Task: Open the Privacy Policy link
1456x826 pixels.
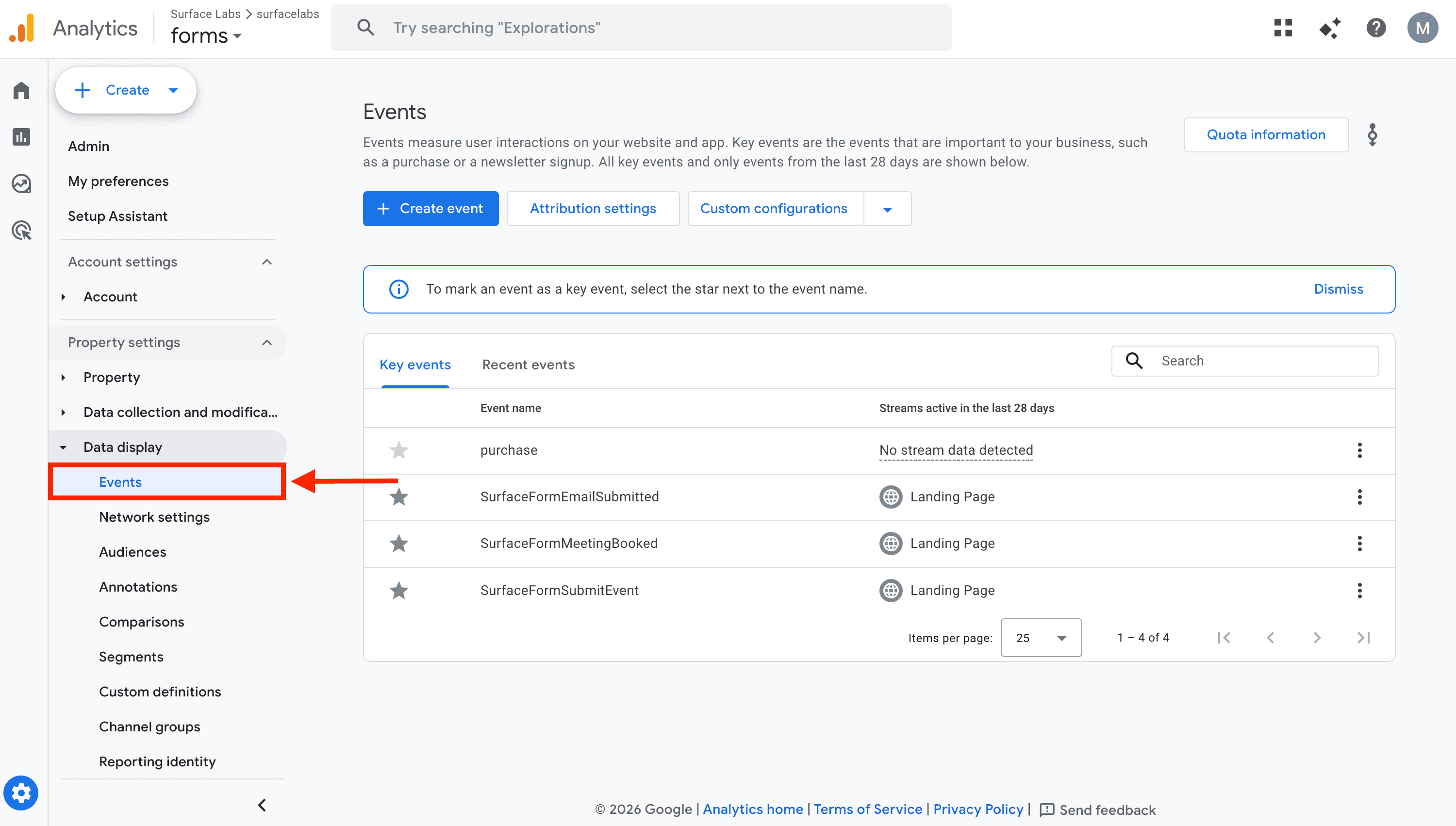Action: (978, 809)
